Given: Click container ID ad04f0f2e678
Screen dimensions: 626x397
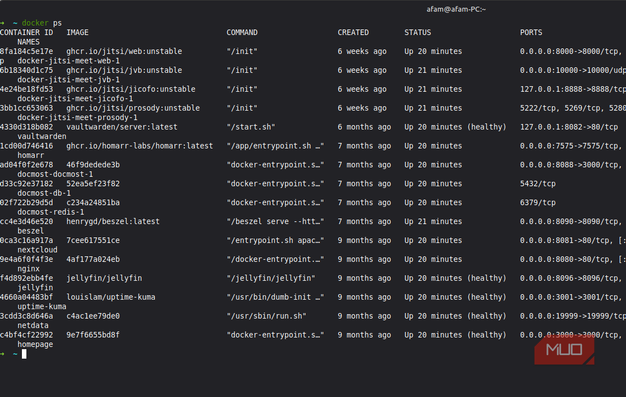Looking at the screenshot, I should 26,165.
